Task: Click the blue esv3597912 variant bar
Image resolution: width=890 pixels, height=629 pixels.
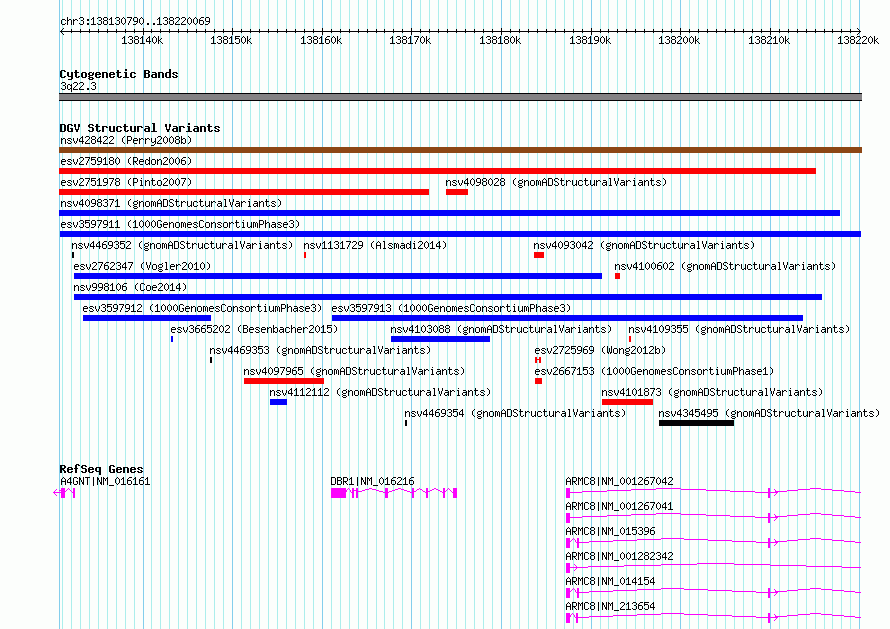Action: [x=147, y=318]
